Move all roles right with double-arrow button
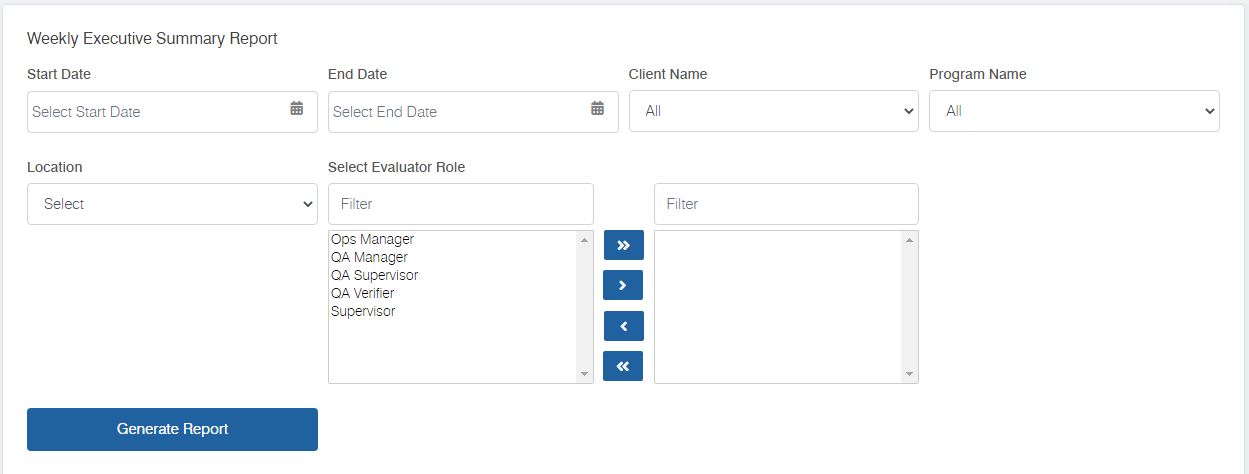This screenshot has width=1249, height=474. [x=623, y=245]
